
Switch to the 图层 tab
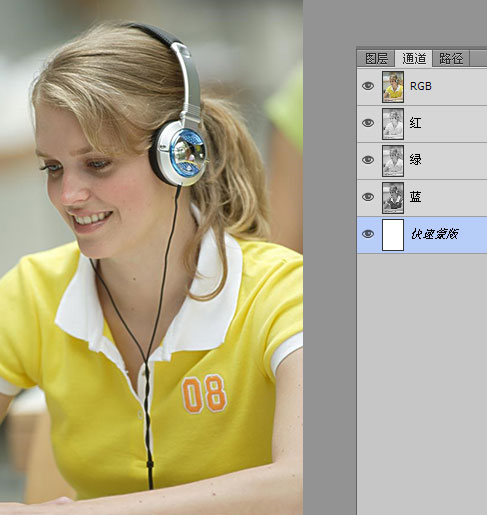376,59
